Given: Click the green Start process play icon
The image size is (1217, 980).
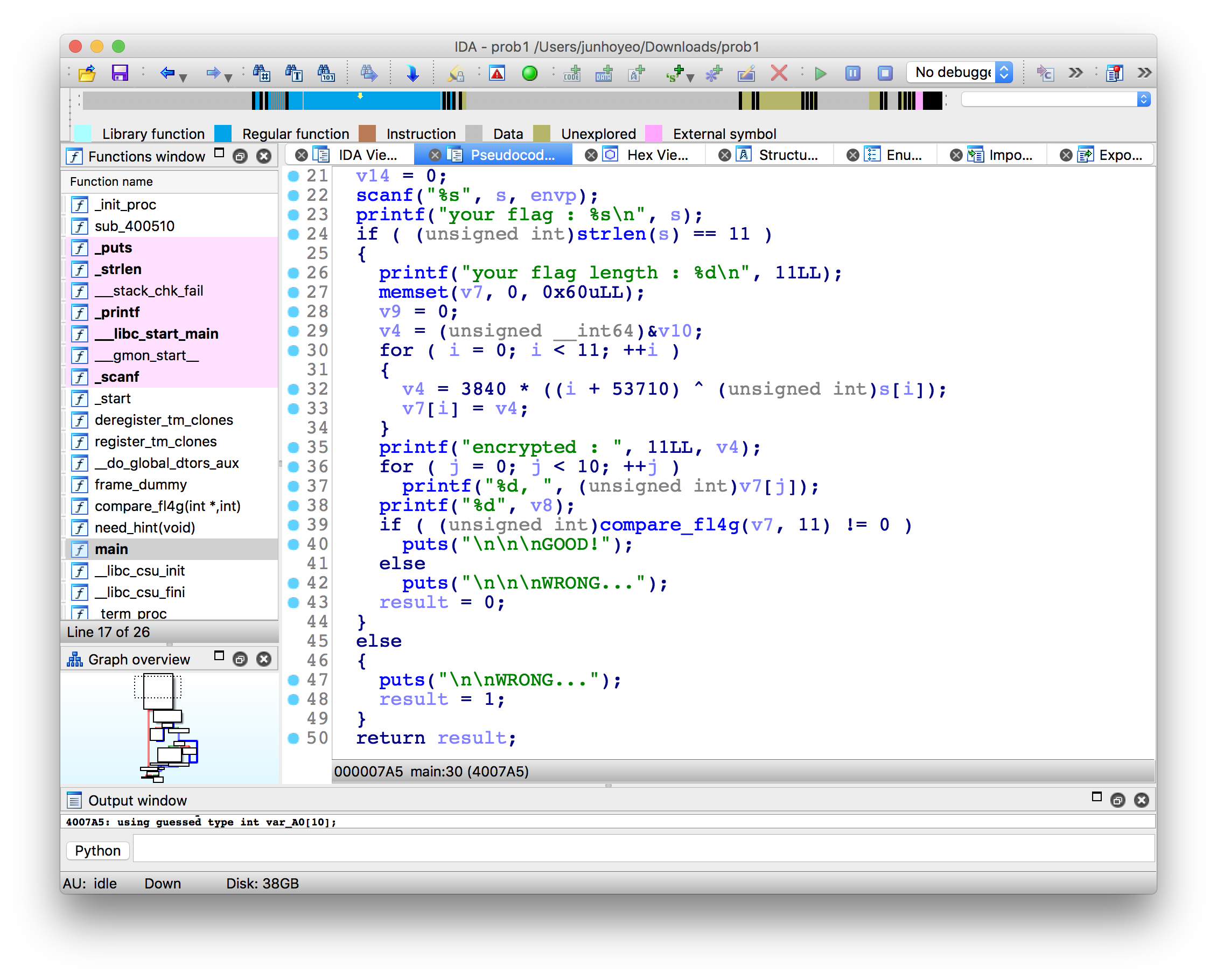Looking at the screenshot, I should click(x=821, y=73).
